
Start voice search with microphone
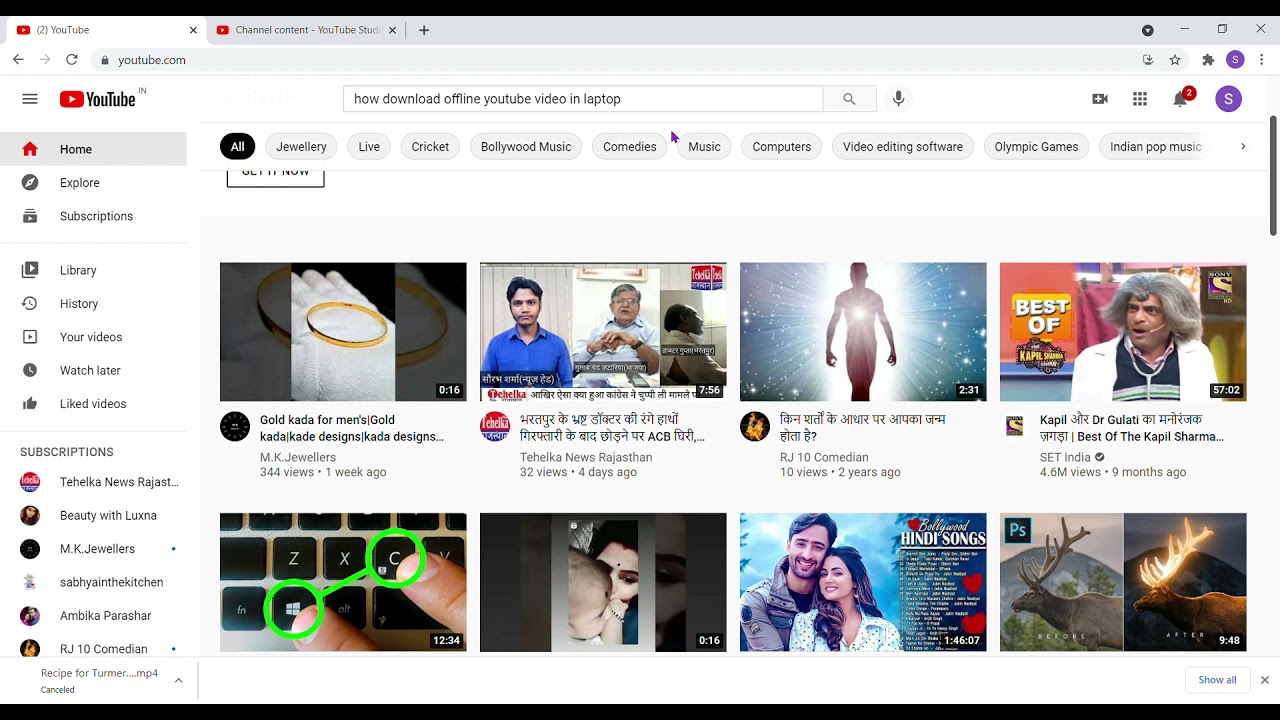pyautogui.click(x=898, y=99)
